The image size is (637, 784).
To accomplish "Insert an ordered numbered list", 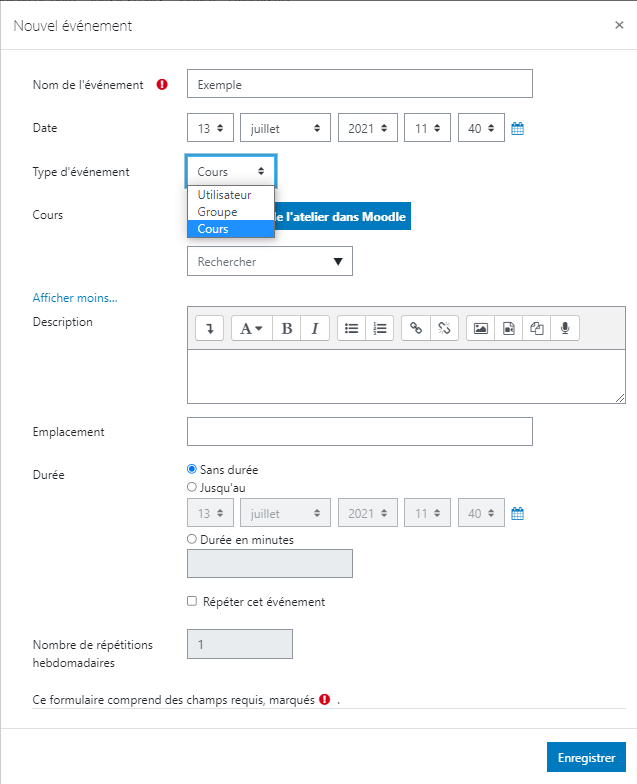I will (380, 328).
